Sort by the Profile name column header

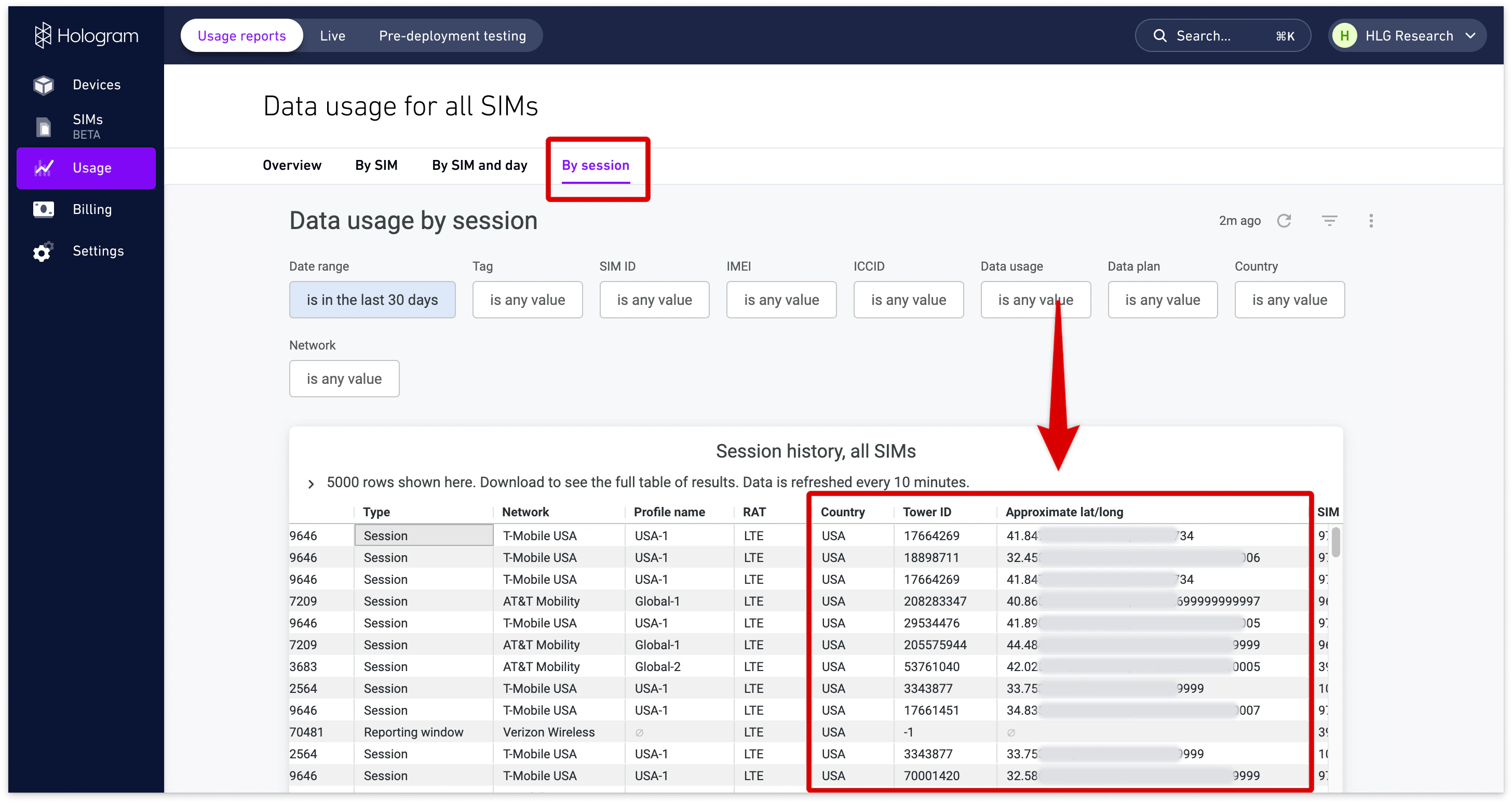tap(669, 512)
